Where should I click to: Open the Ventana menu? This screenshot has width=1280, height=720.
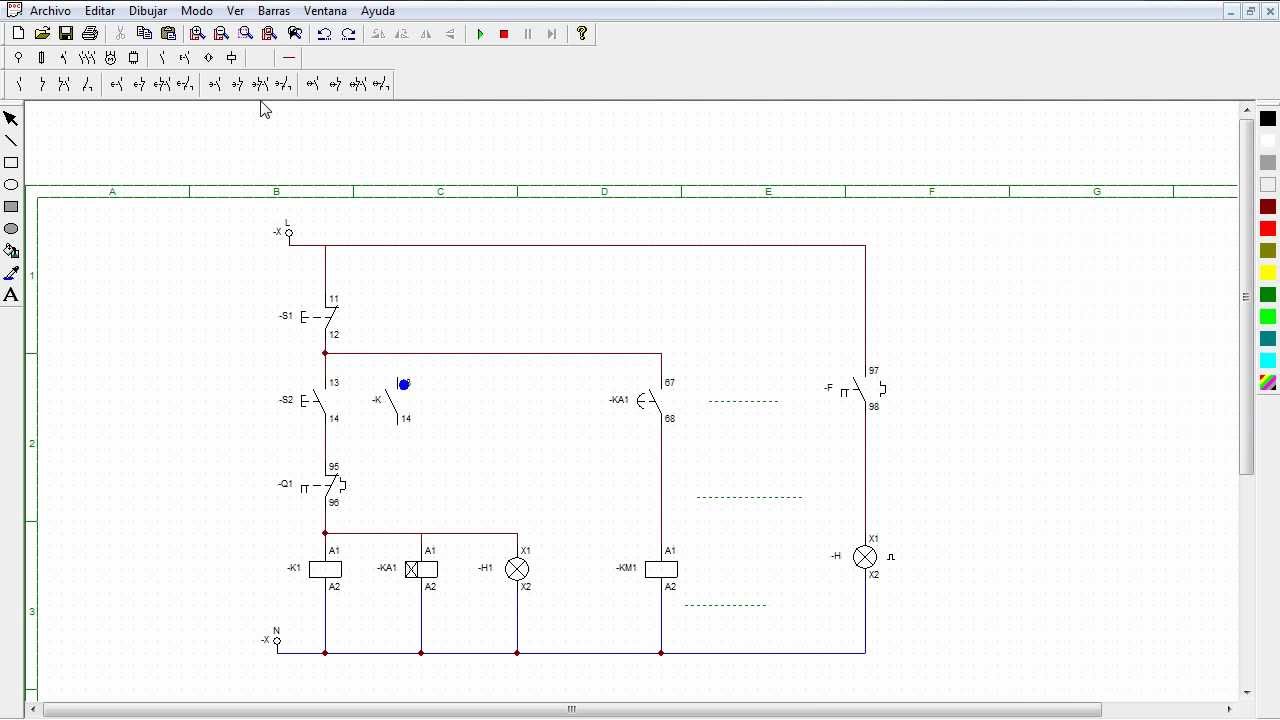pos(325,11)
